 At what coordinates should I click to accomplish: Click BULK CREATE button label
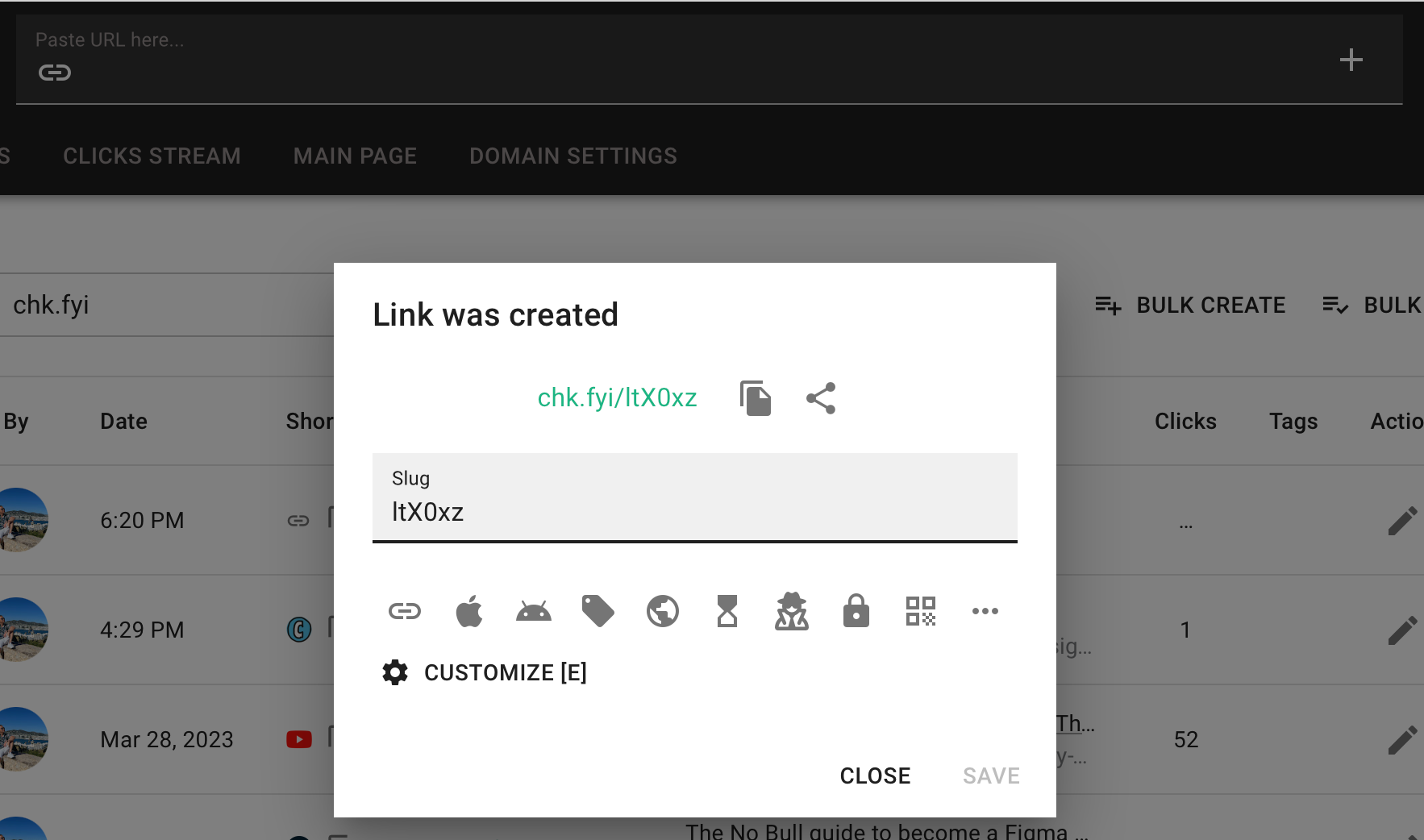1211,306
